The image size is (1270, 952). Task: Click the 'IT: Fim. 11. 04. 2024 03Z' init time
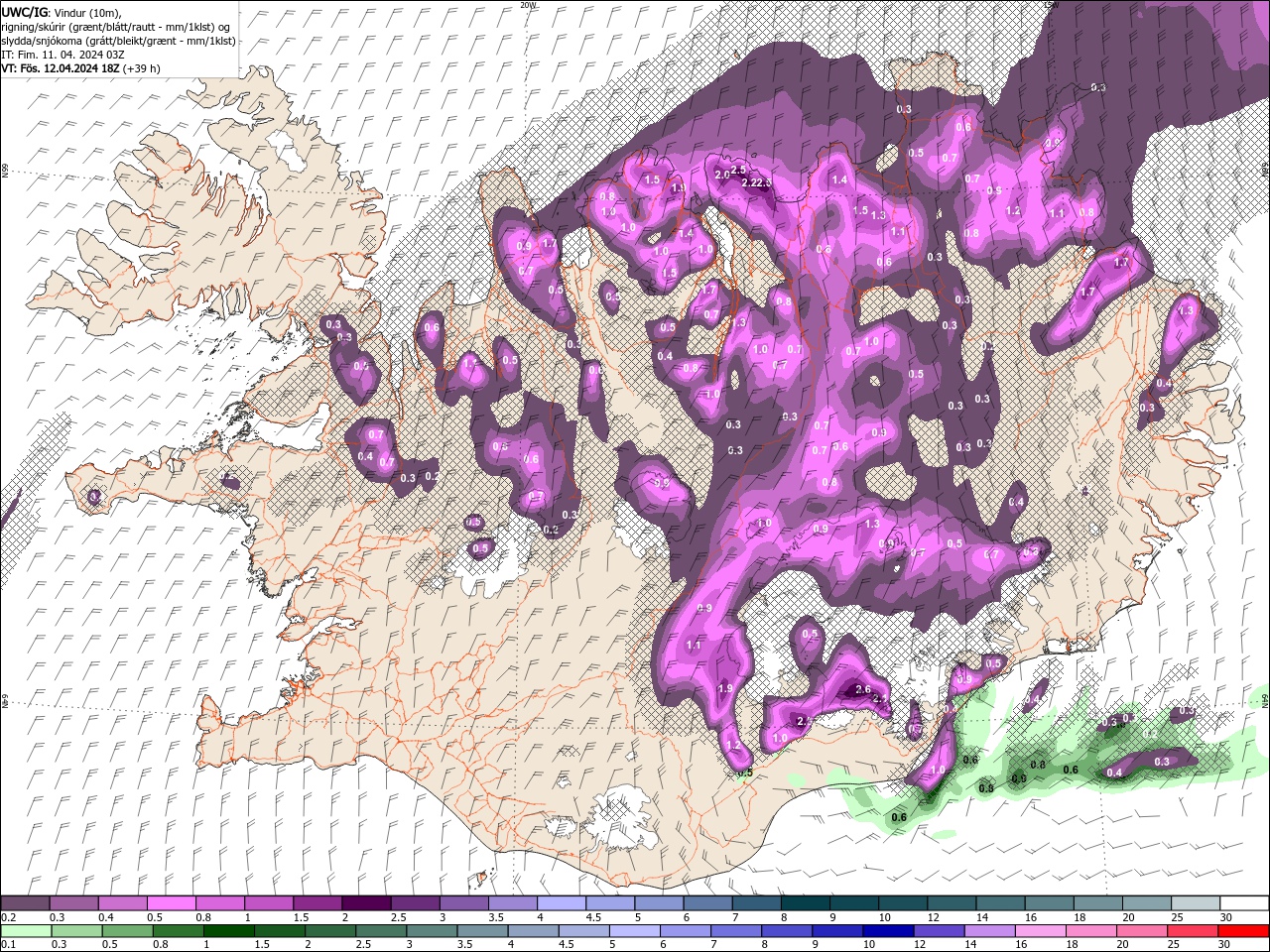point(62,55)
